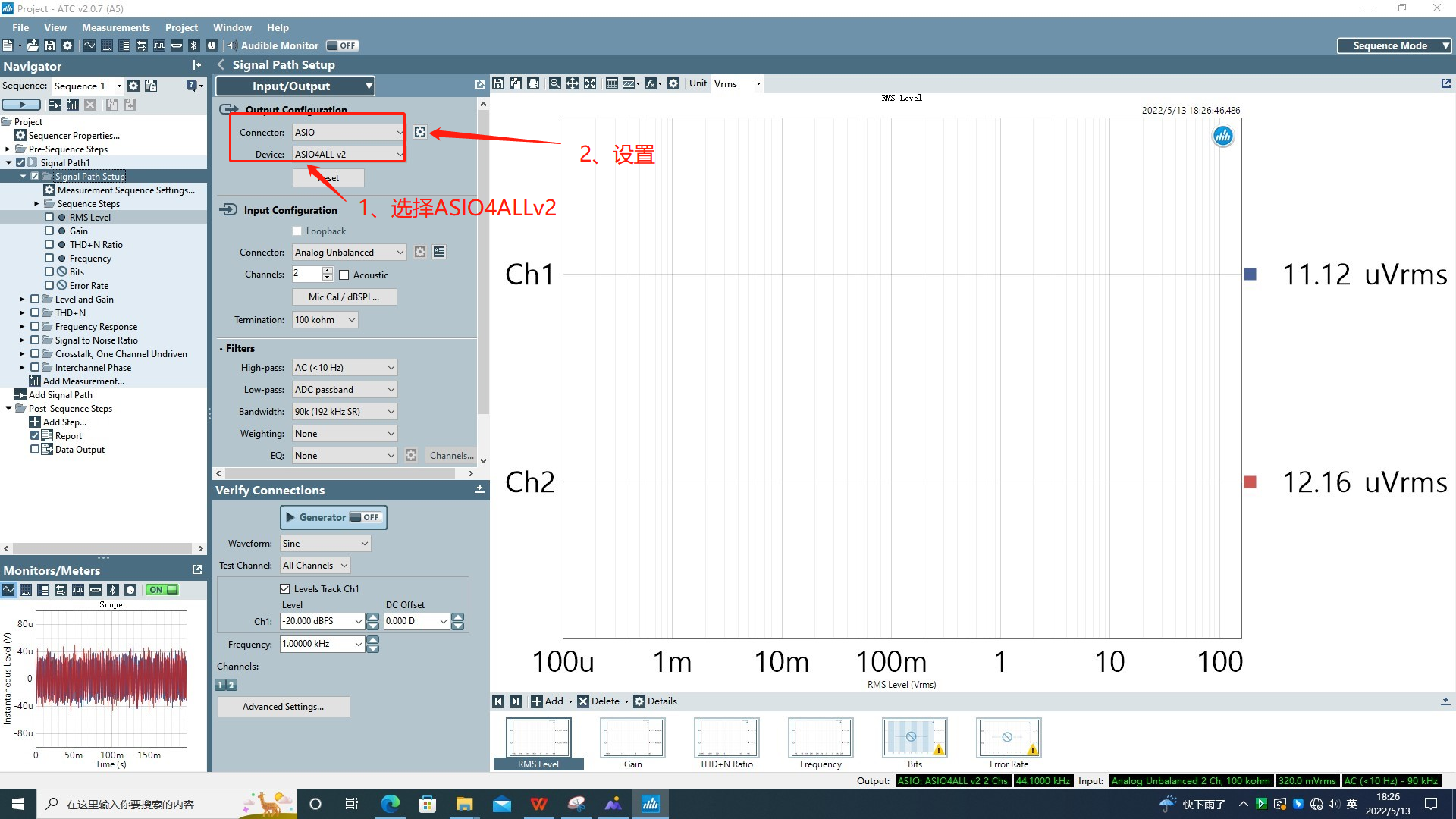Screen dimensions: 1456x819
Task: Click the zoom magnifier icon in the graph toolbar
Action: [x=555, y=83]
